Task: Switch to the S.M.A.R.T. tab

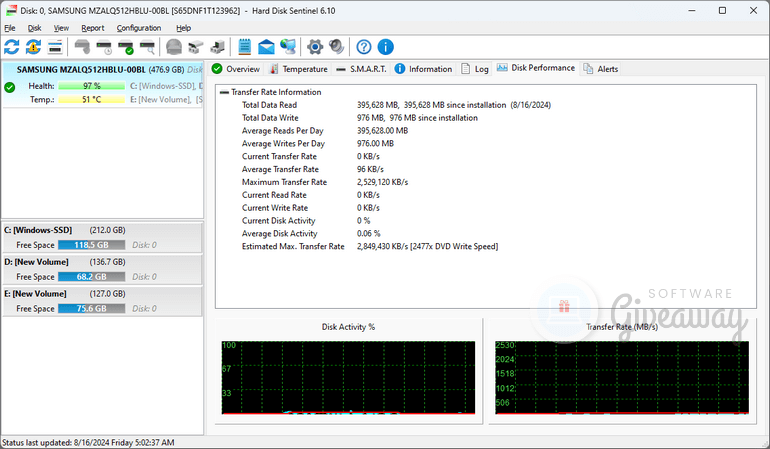Action: point(361,69)
